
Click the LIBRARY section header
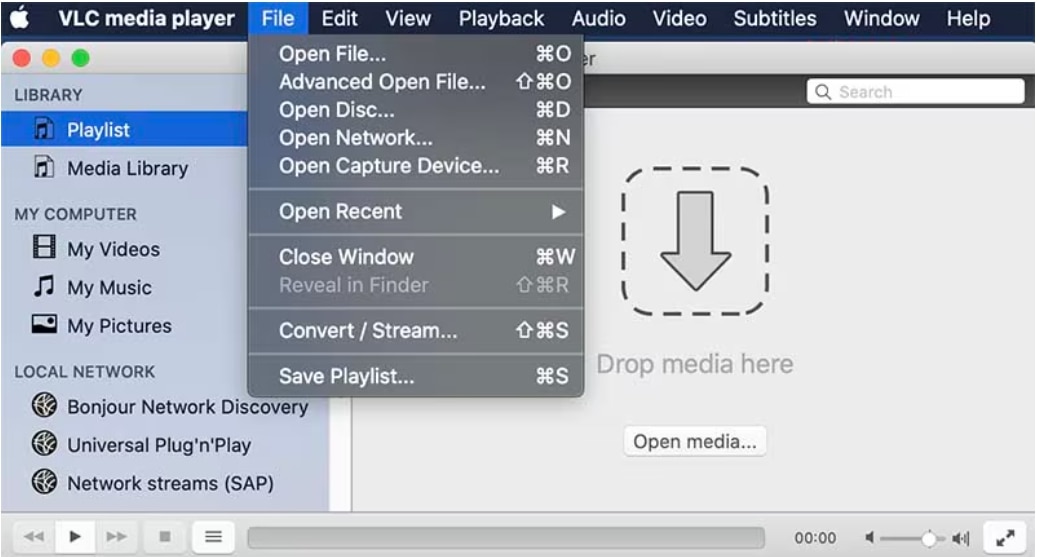click(49, 95)
